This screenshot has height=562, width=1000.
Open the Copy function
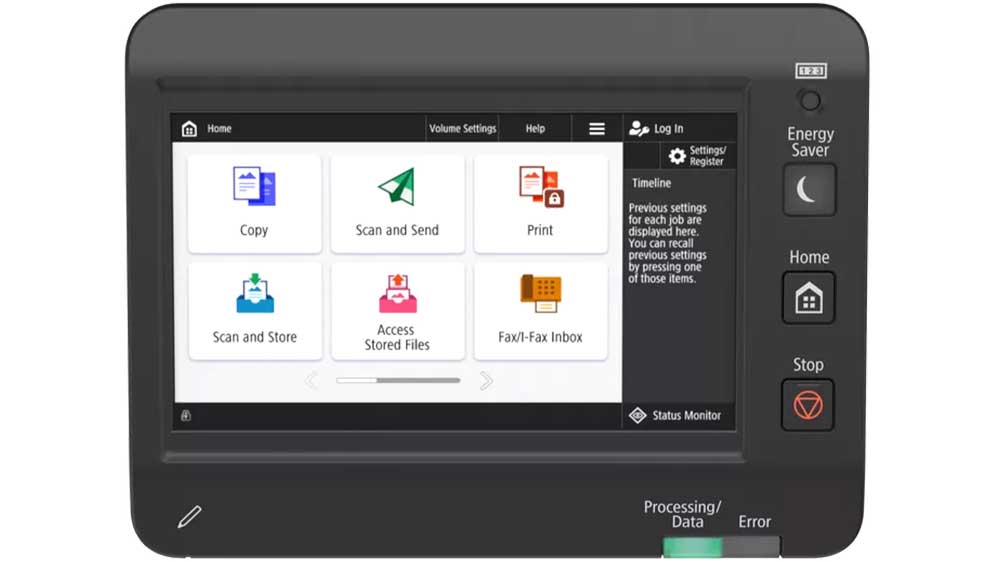pos(254,203)
